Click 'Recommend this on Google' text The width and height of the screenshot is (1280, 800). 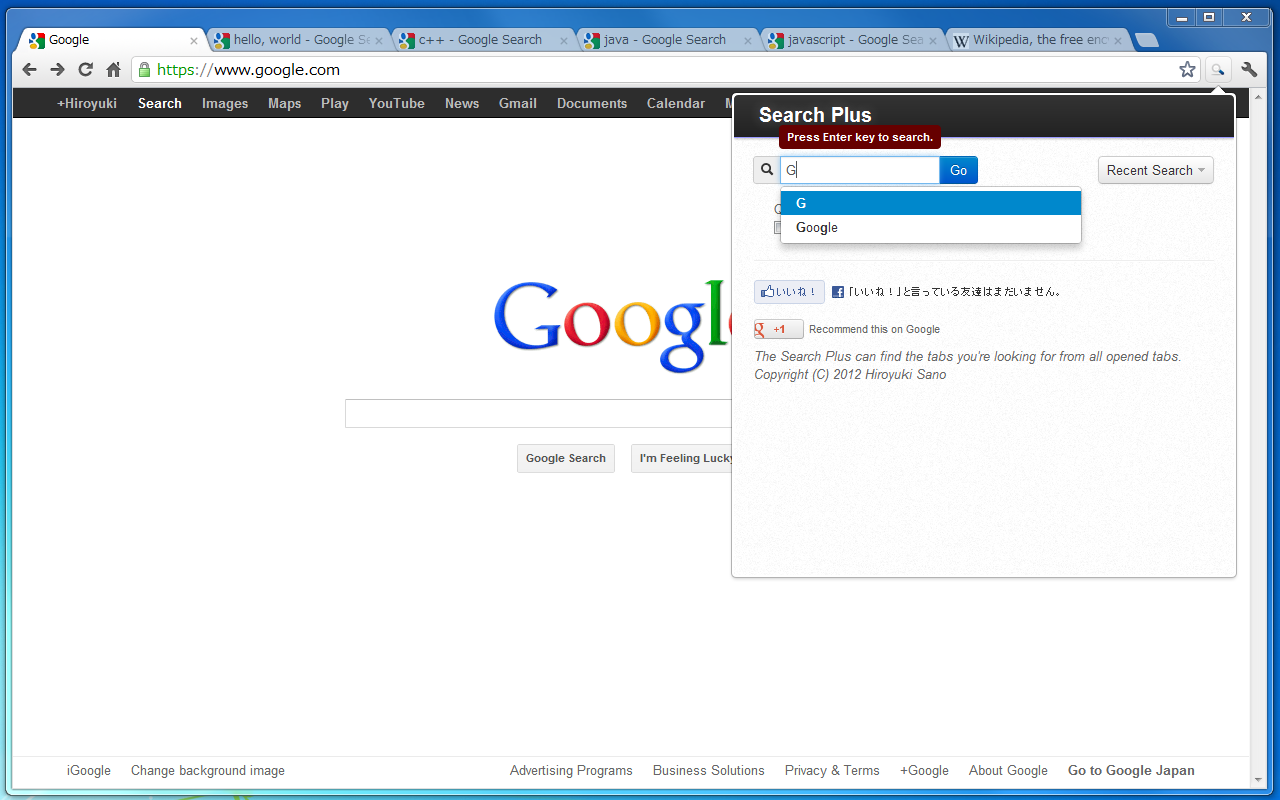874,329
